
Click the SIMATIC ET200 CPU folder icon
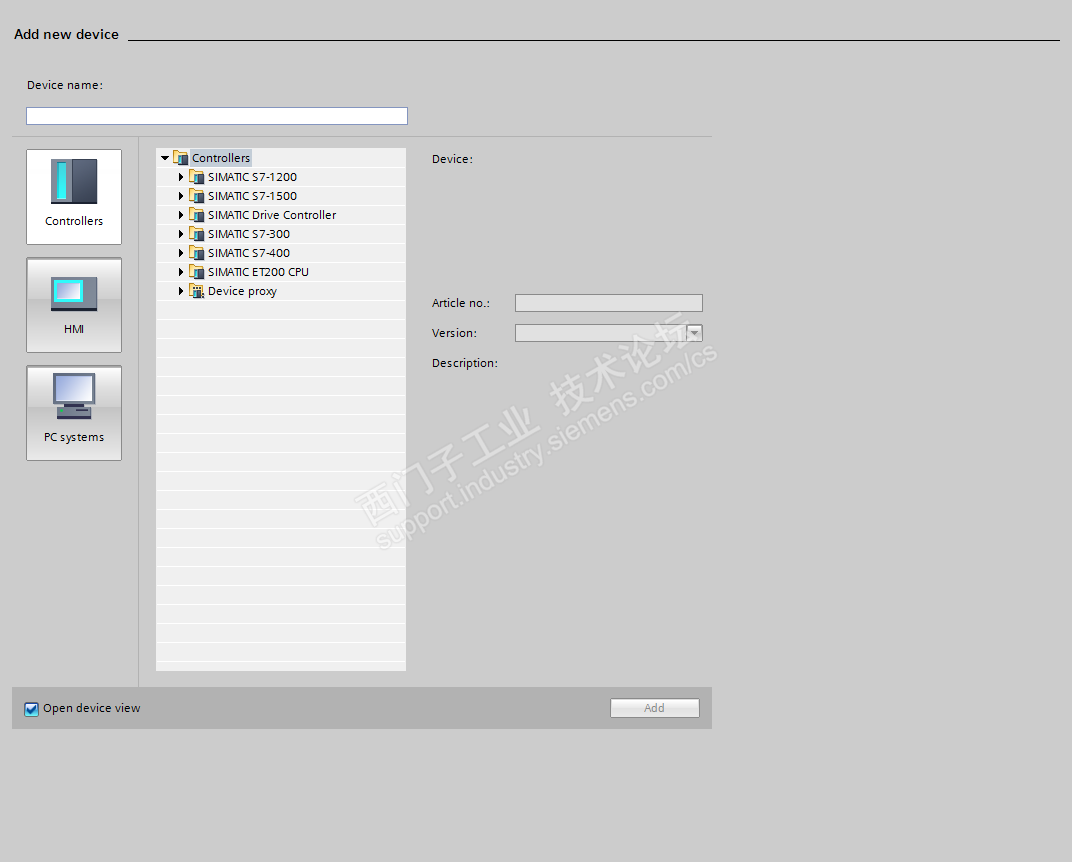(197, 272)
